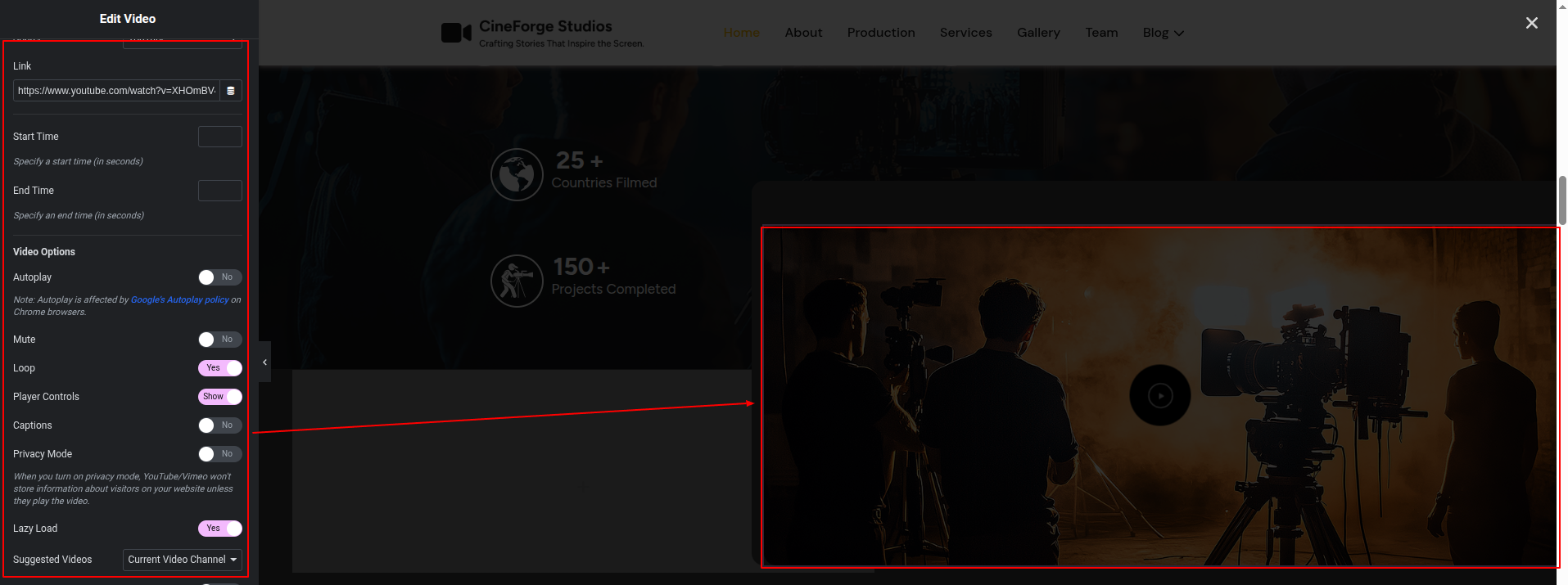
Task: Click the Start Time input field
Action: pyautogui.click(x=219, y=137)
